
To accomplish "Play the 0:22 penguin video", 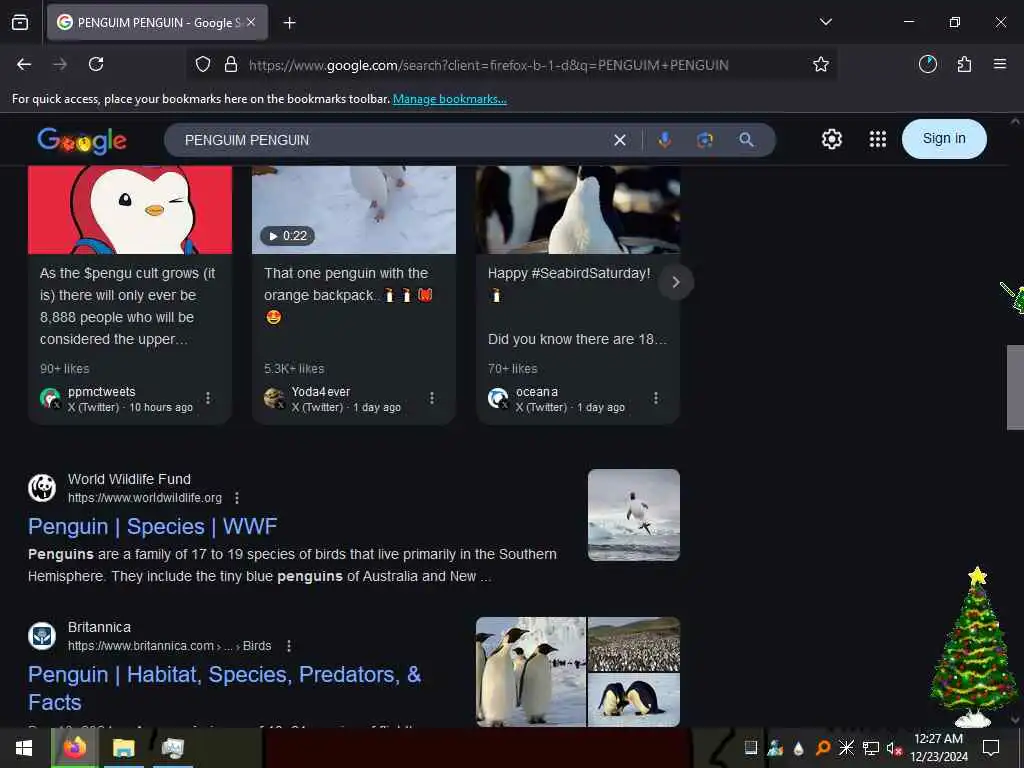I will [354, 210].
